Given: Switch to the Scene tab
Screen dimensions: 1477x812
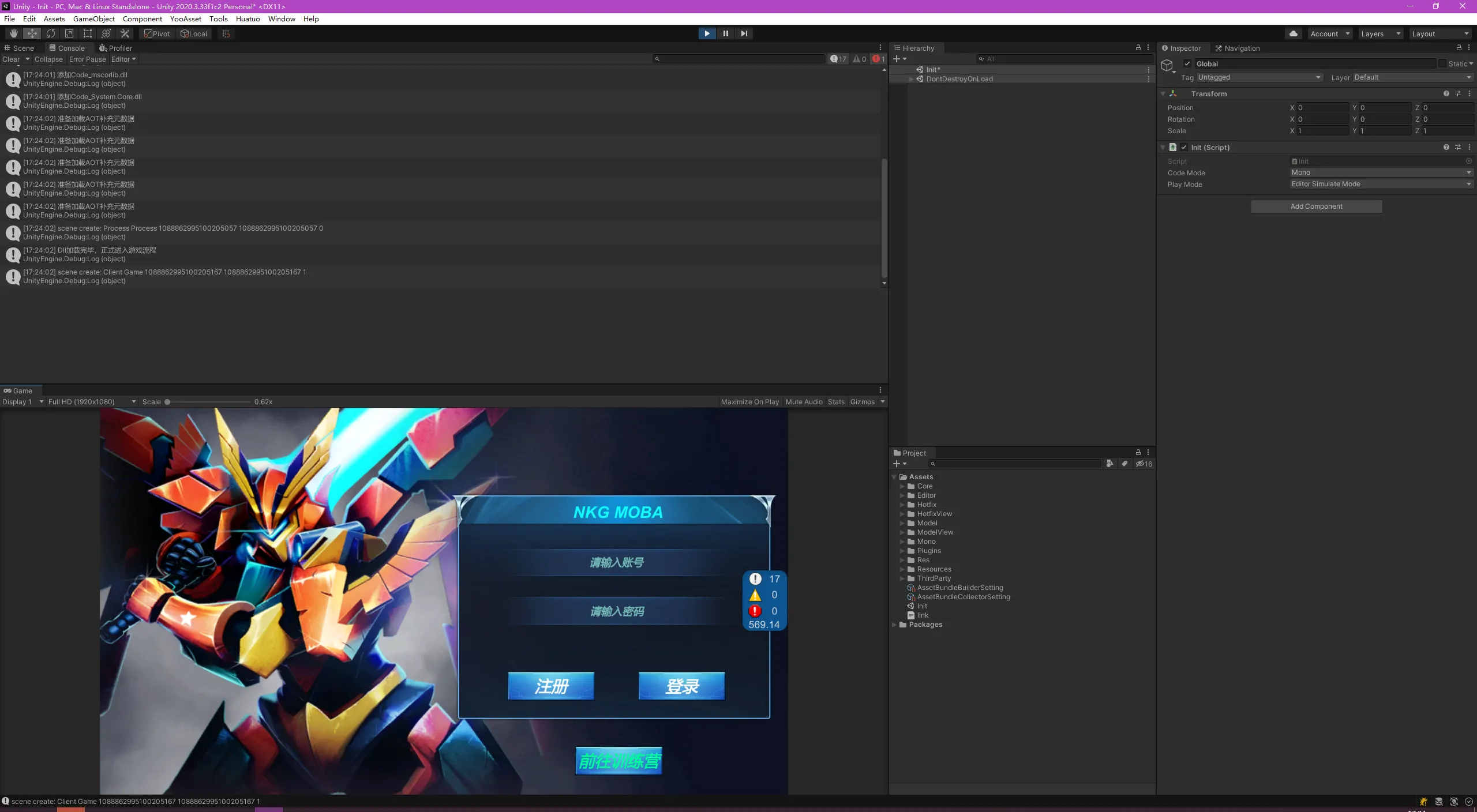Looking at the screenshot, I should [19, 48].
